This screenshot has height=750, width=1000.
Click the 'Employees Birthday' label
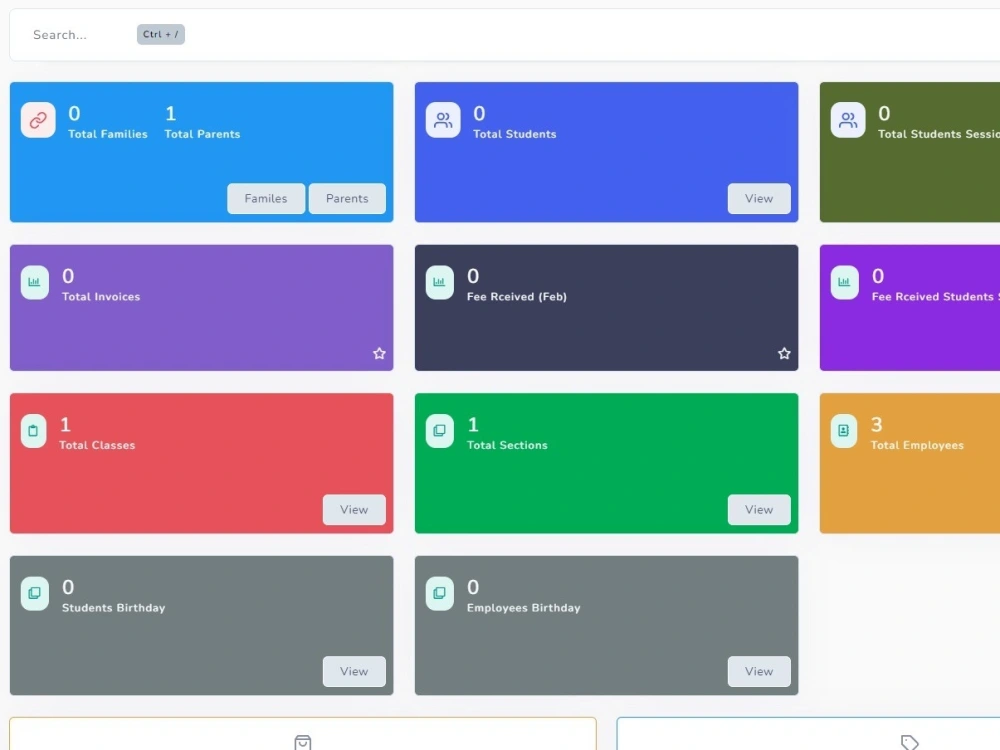pos(524,608)
